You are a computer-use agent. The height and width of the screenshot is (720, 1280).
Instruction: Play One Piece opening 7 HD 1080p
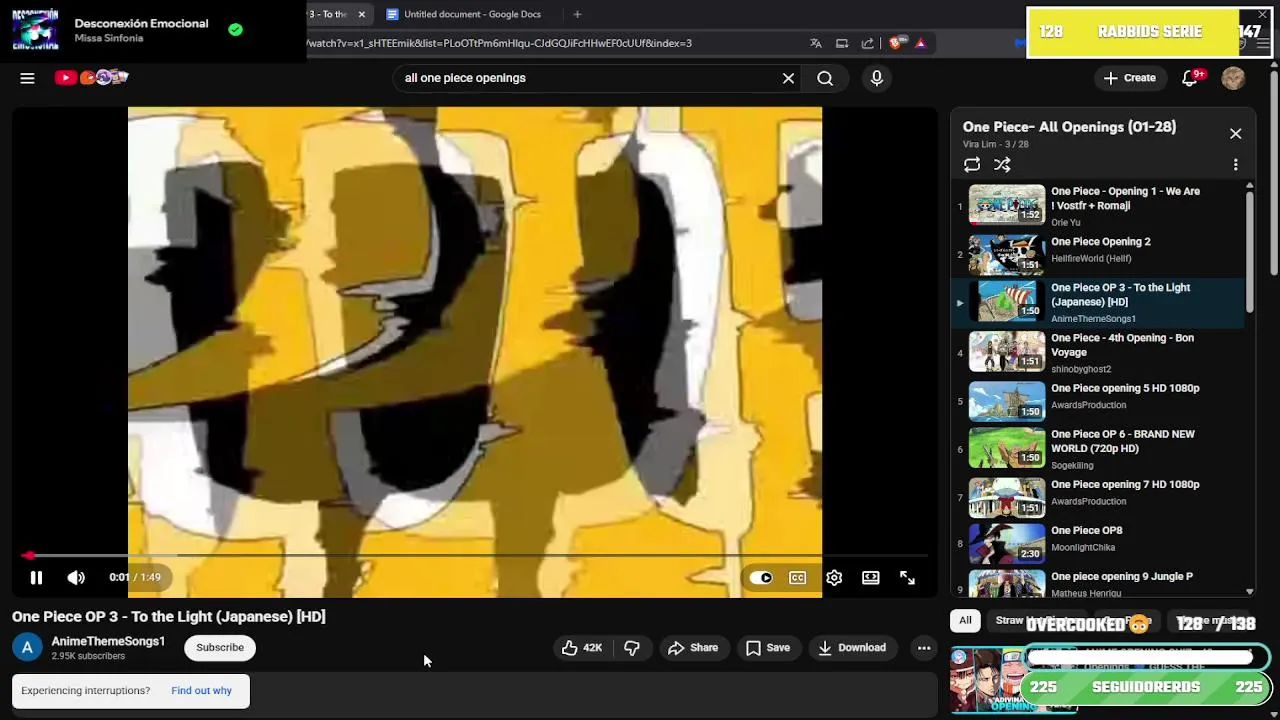pos(1099,497)
